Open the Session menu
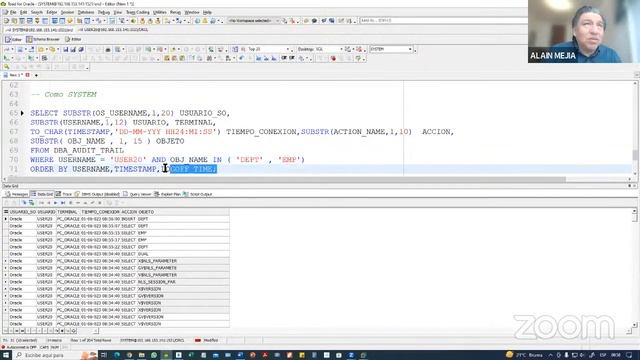This screenshot has height=360, width=640. (67, 13)
